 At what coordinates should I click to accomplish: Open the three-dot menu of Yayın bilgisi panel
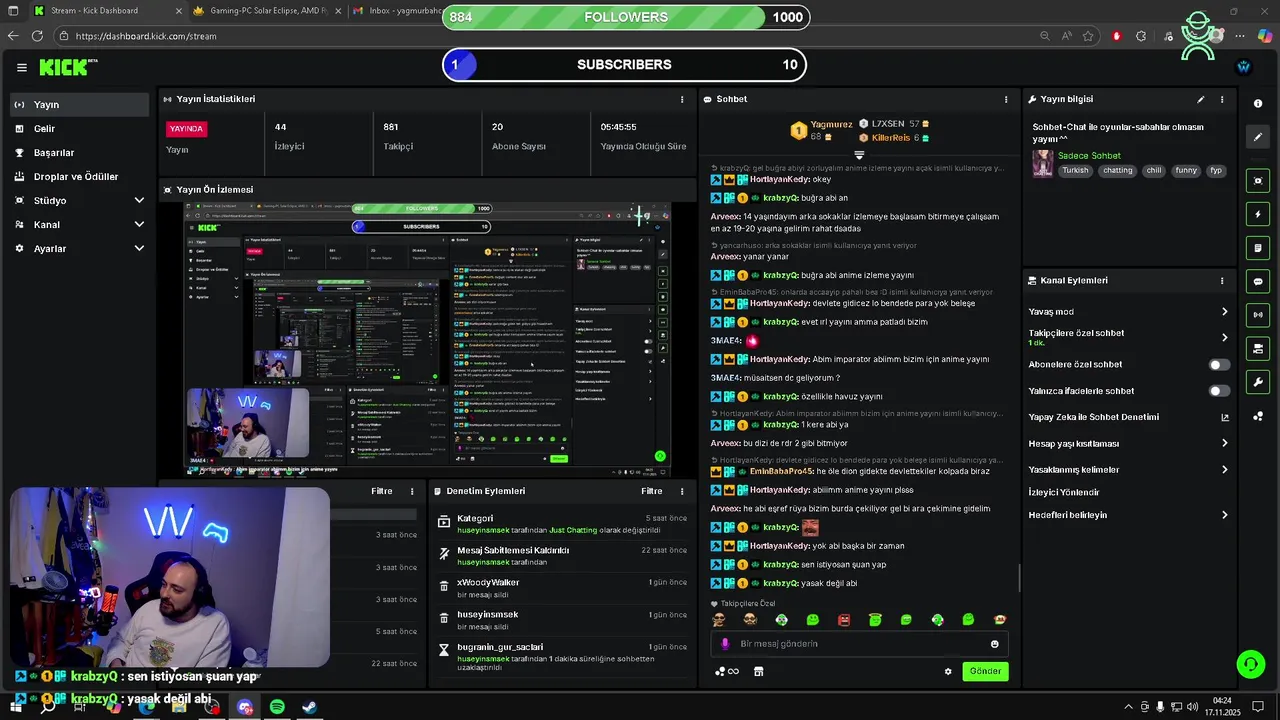(1222, 99)
